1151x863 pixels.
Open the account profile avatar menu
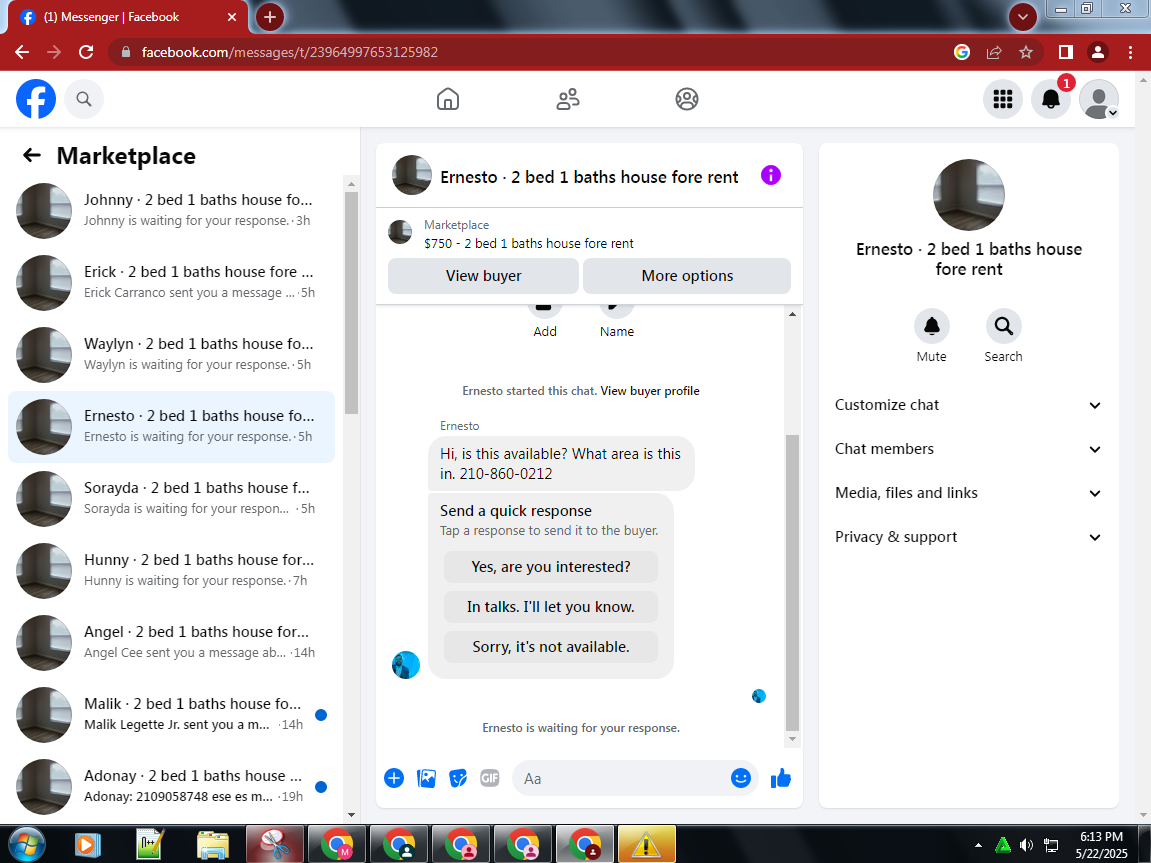click(1099, 99)
